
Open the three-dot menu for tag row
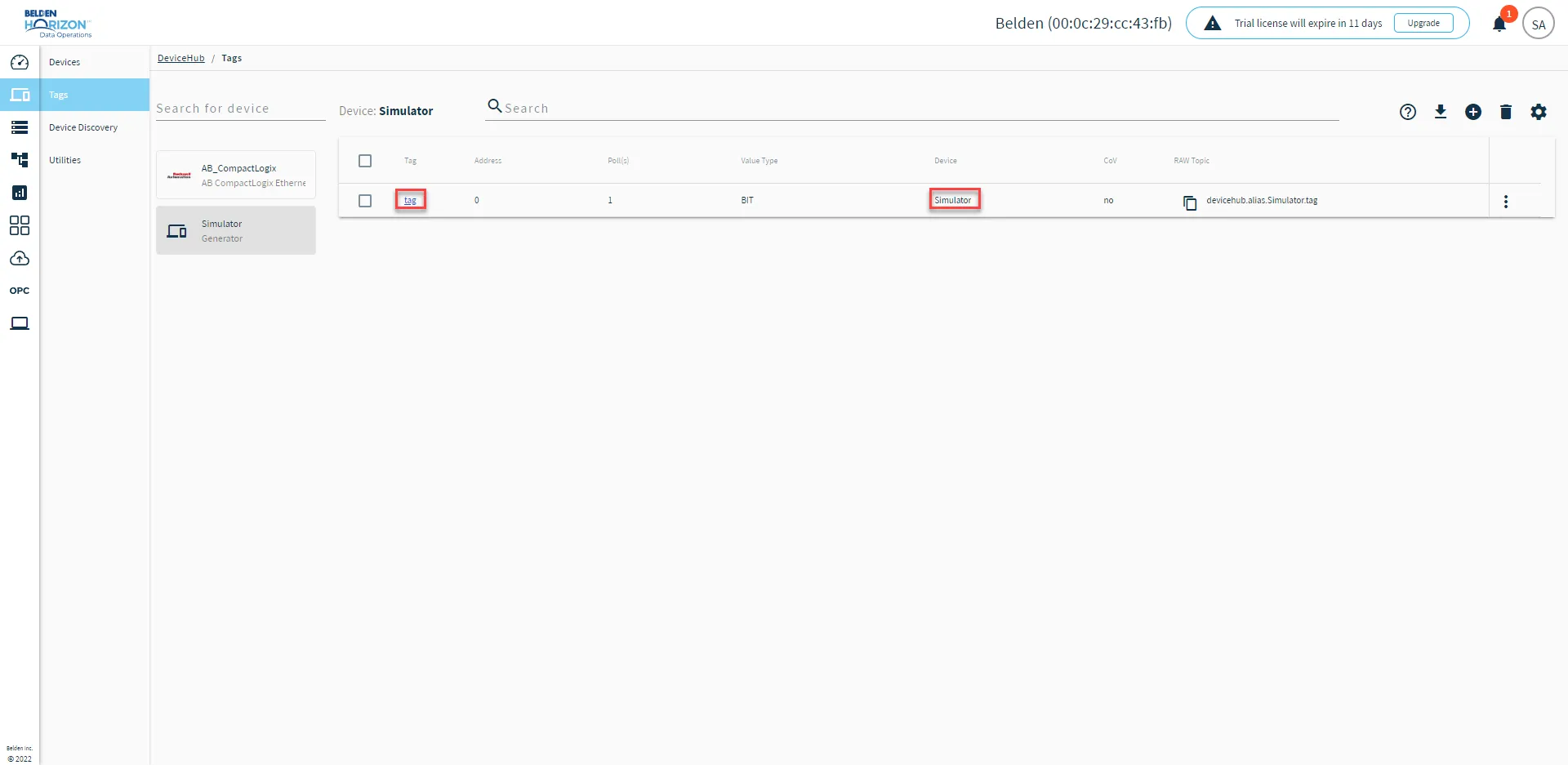[1506, 201]
